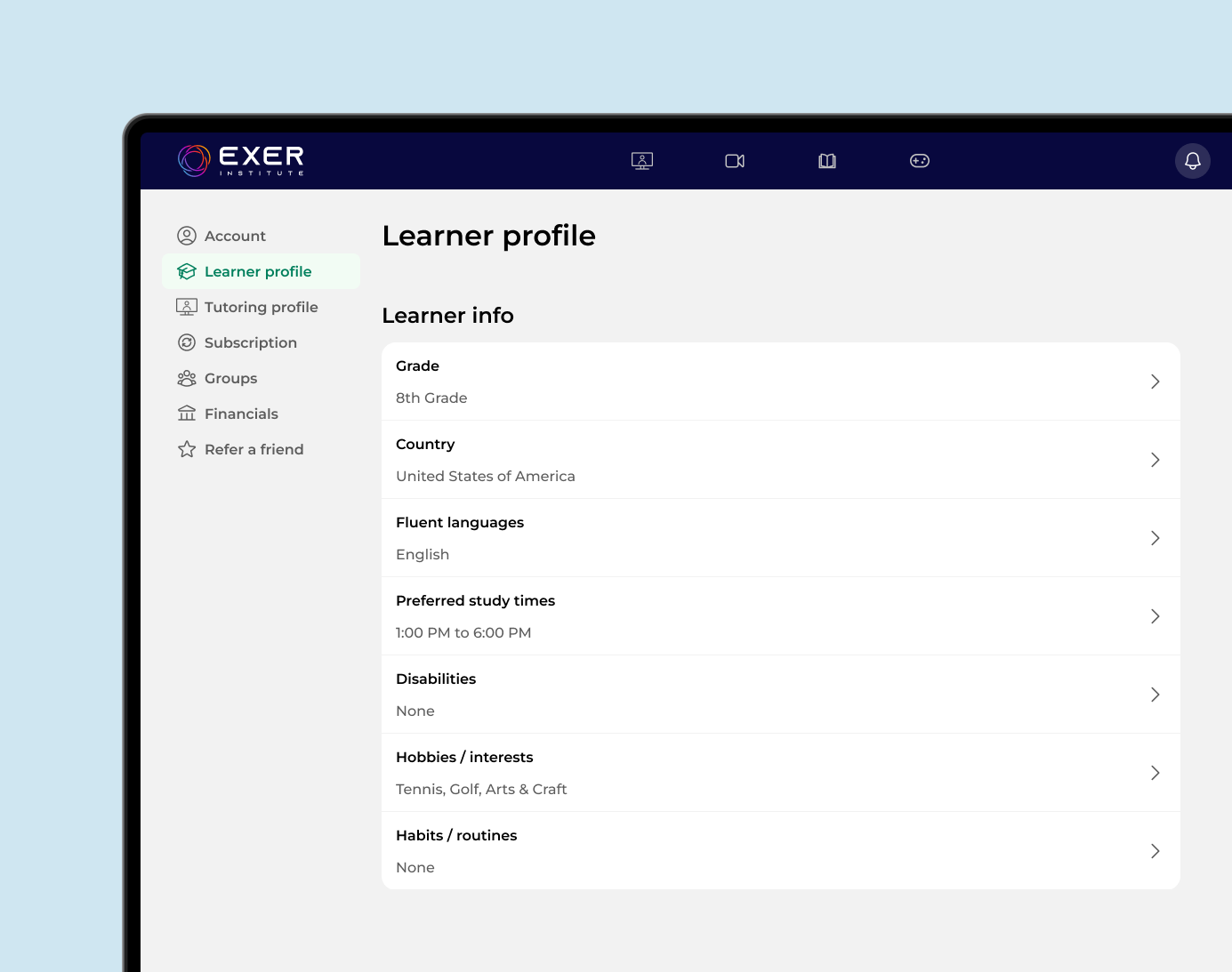Screen dimensions: 1232x972
Task: Expand the Fluent languages entry
Action: [1156, 537]
